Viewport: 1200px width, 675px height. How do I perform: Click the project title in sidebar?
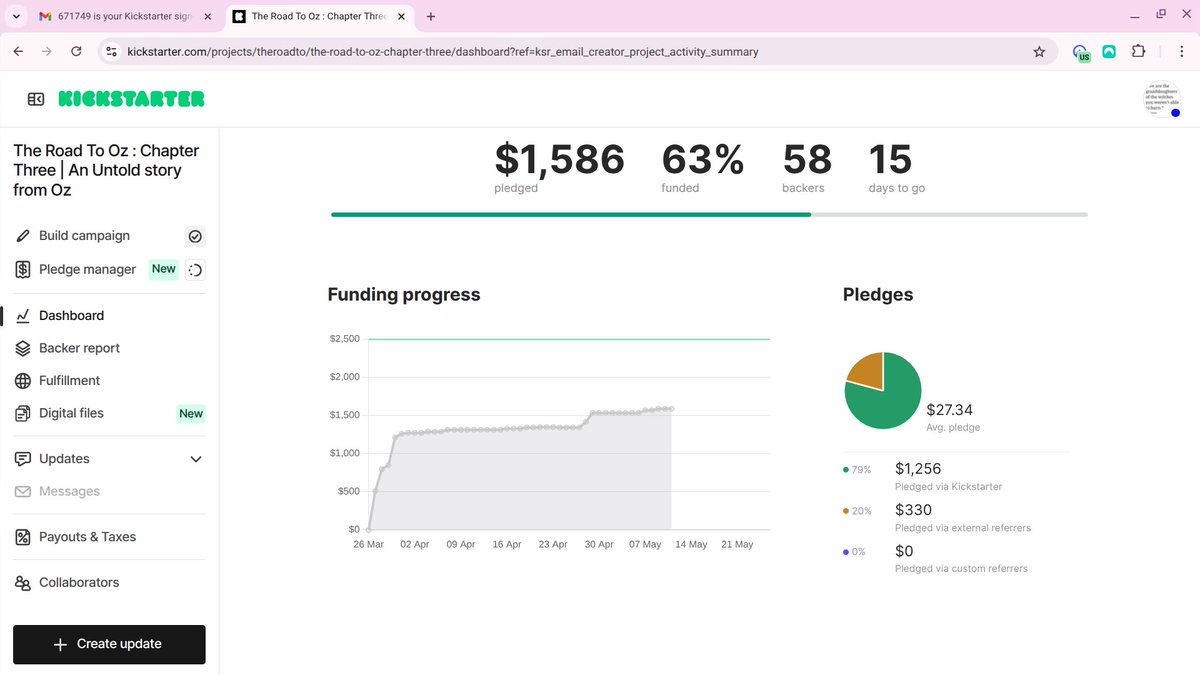[x=106, y=170]
